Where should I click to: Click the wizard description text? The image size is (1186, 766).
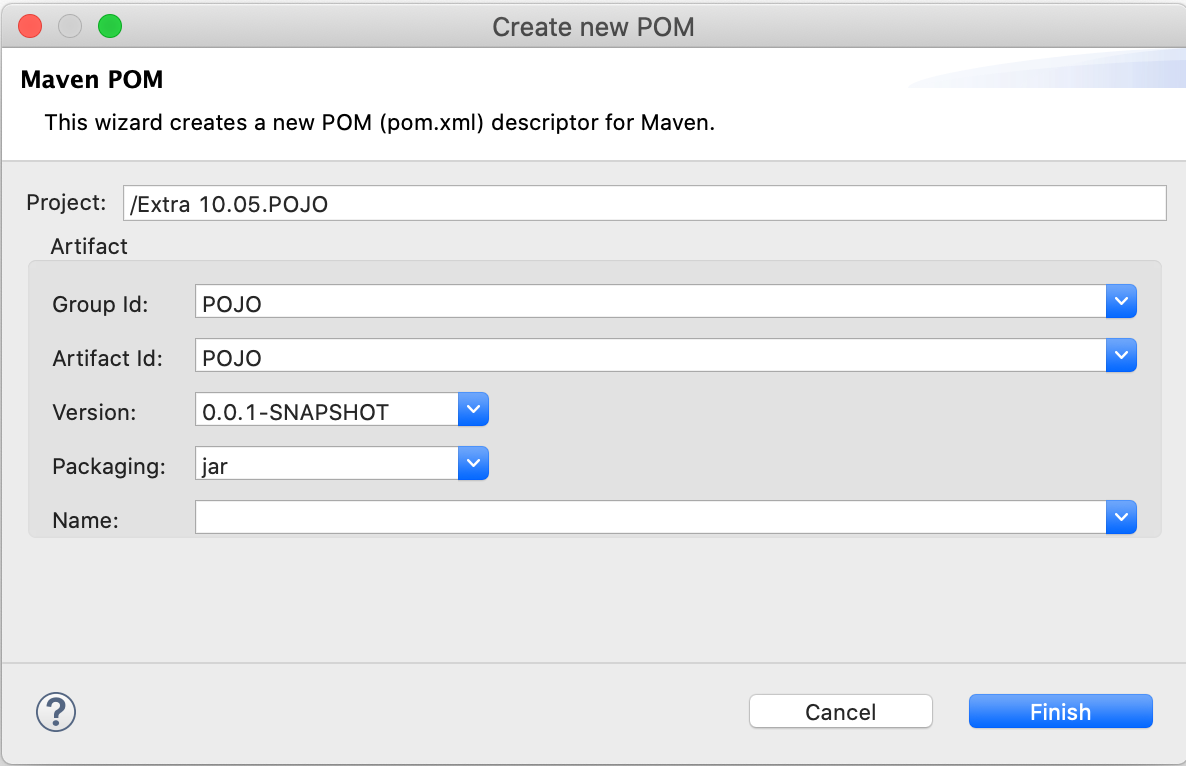380,122
